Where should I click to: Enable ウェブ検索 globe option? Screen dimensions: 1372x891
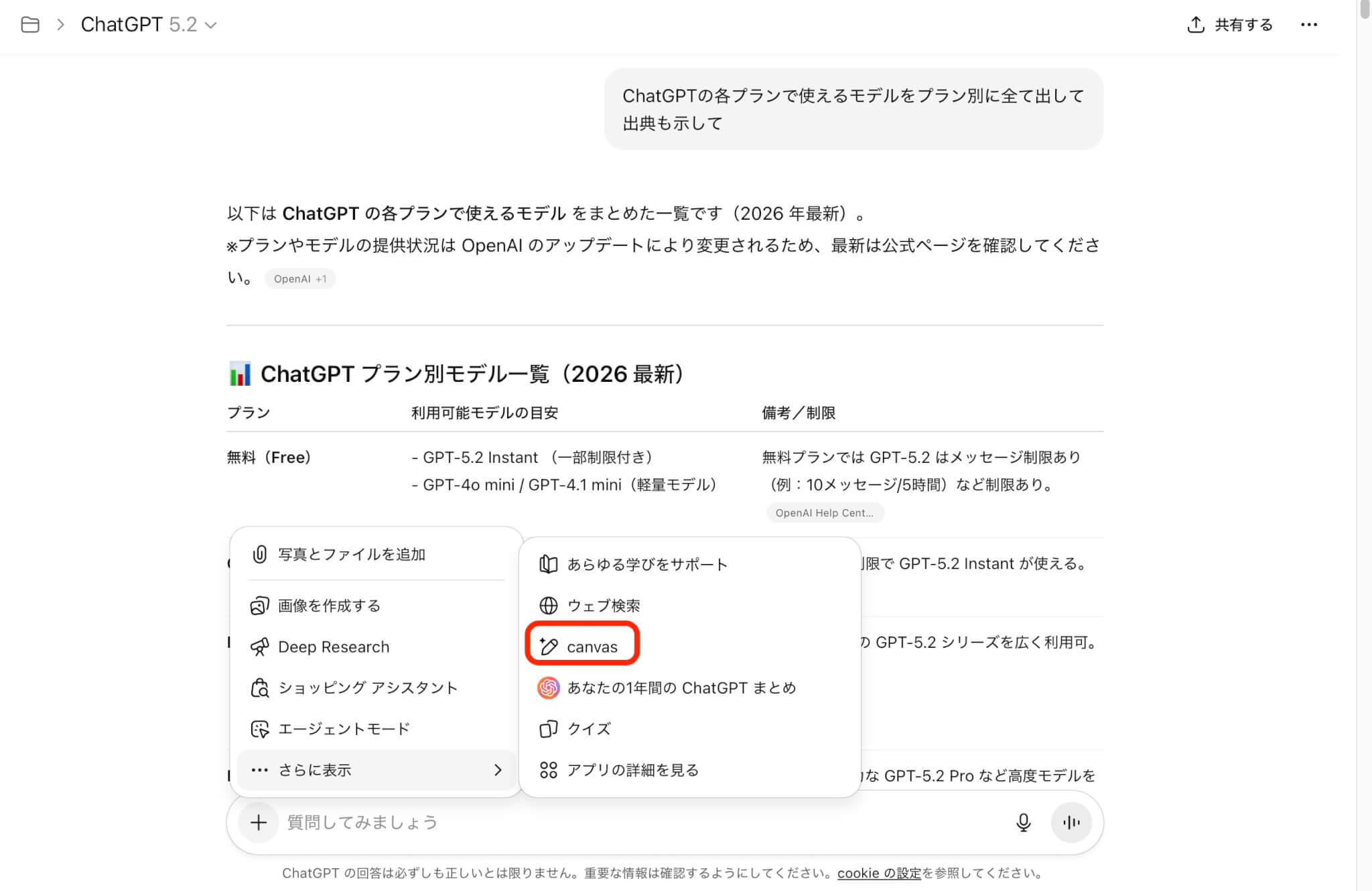click(x=602, y=606)
